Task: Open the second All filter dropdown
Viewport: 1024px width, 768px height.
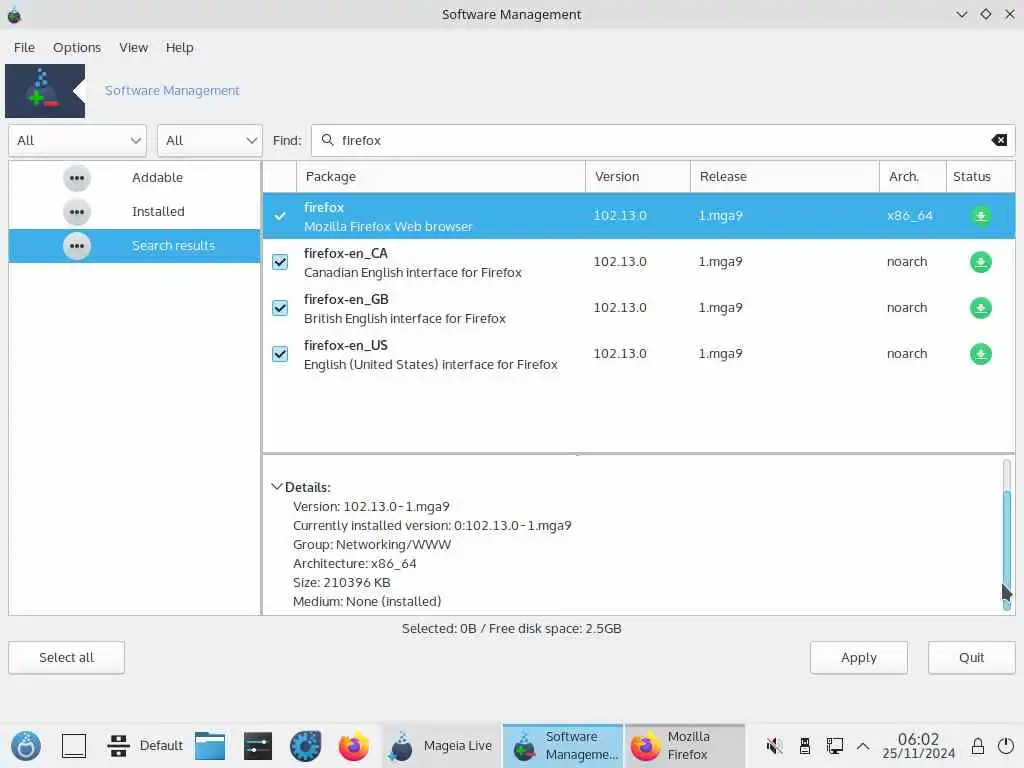Action: coord(210,140)
